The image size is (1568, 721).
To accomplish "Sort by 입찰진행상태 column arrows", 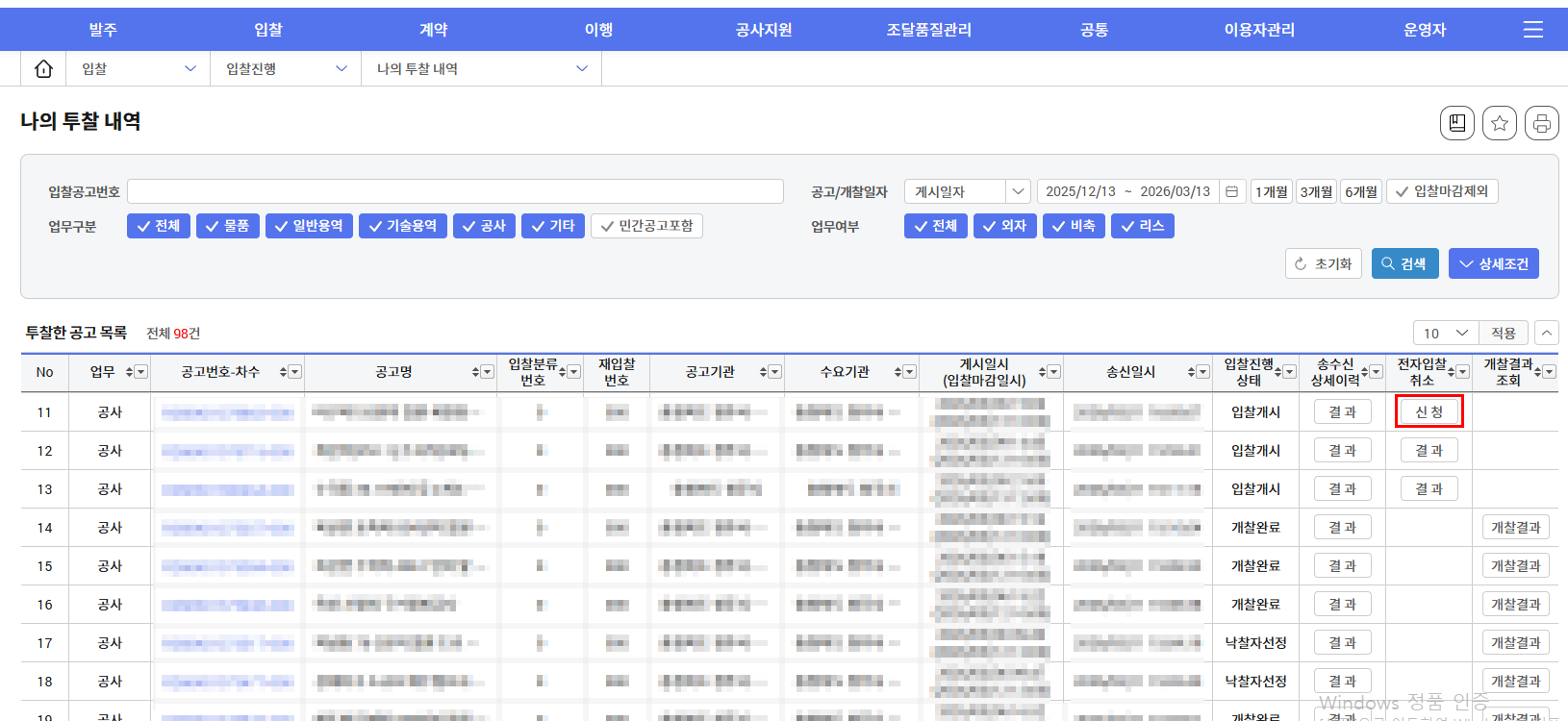I will [1277, 372].
